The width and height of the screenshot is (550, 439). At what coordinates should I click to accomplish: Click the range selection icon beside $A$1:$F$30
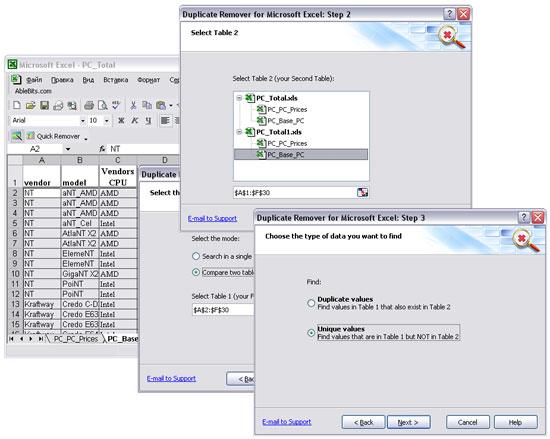[362, 193]
